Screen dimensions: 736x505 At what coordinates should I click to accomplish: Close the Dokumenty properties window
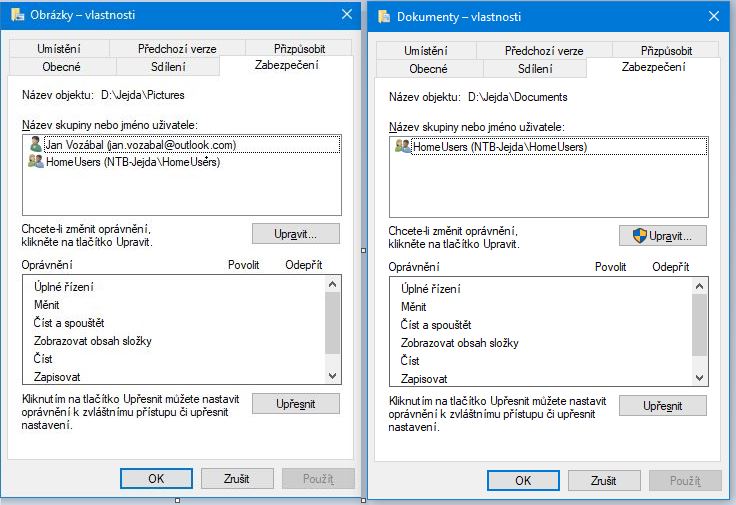coord(714,16)
